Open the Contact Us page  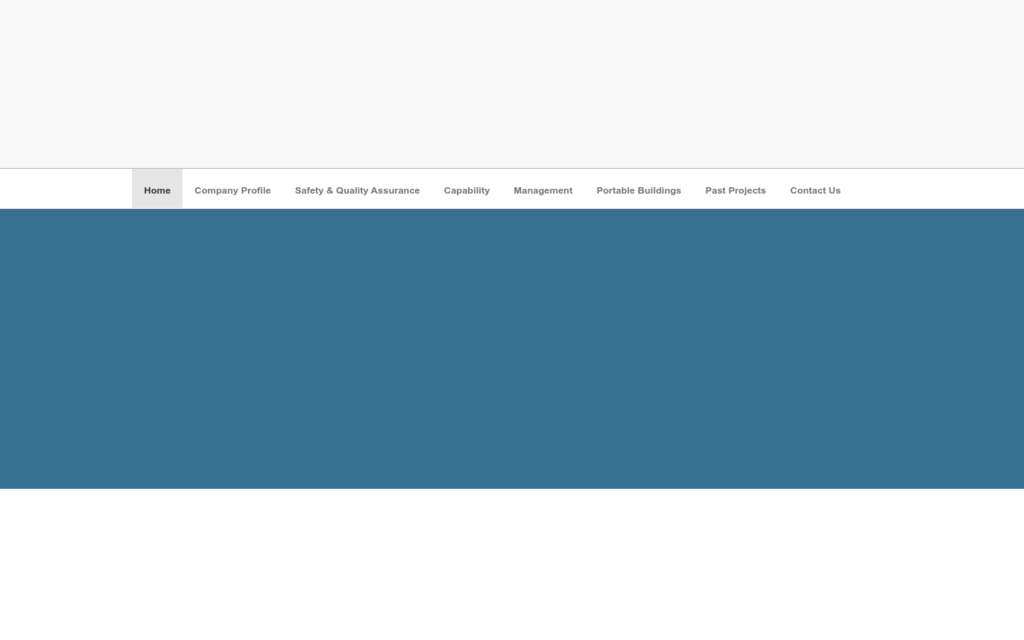pyautogui.click(x=815, y=190)
